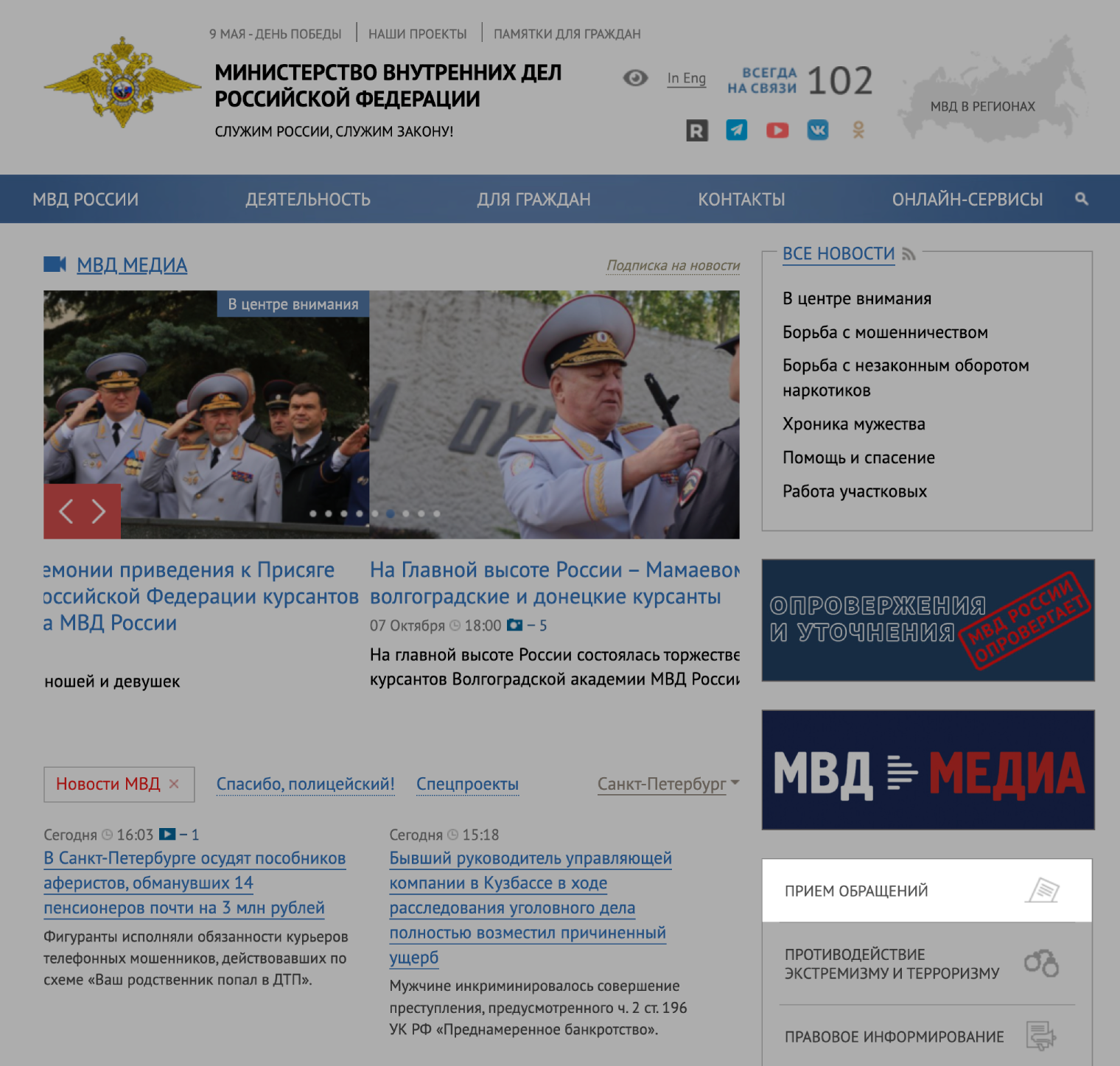Expand the Санкт-Петербург region dropdown
Viewport: 1120px width, 1066px height.
pos(668,784)
